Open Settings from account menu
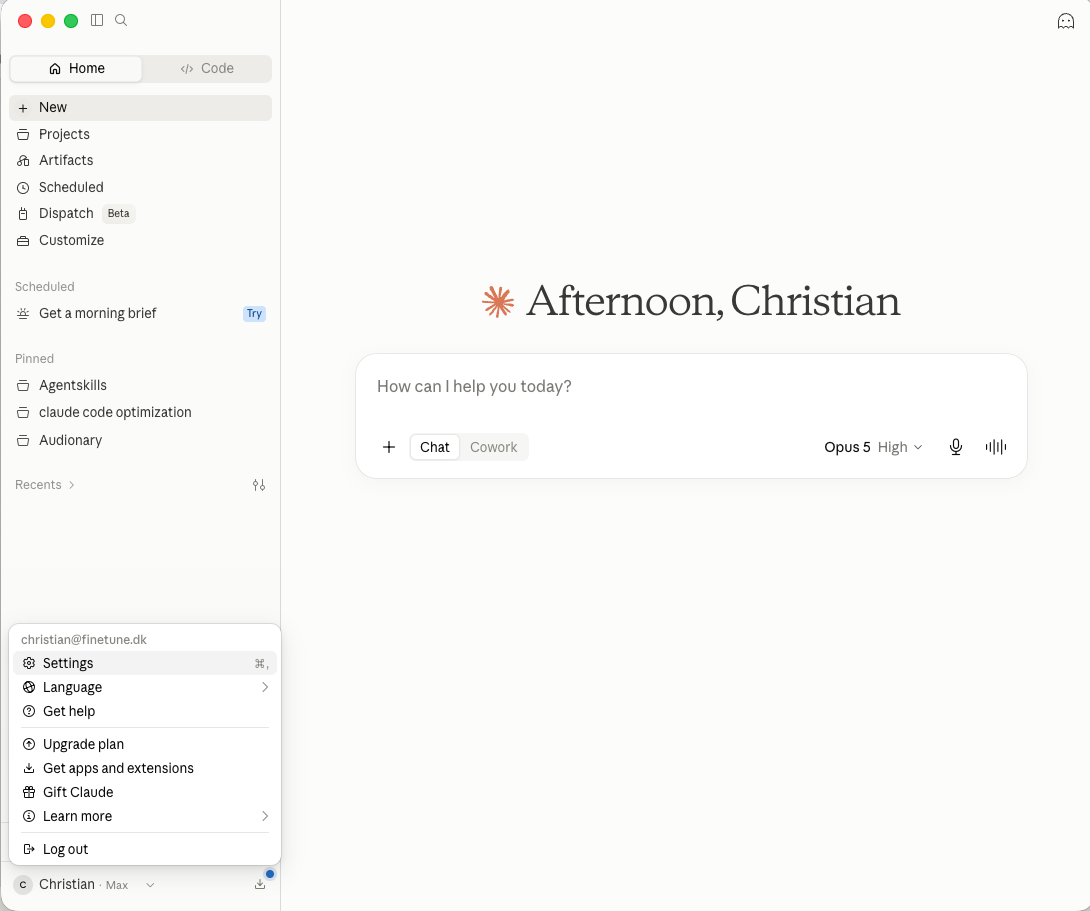This screenshot has width=1090, height=911. pos(145,663)
